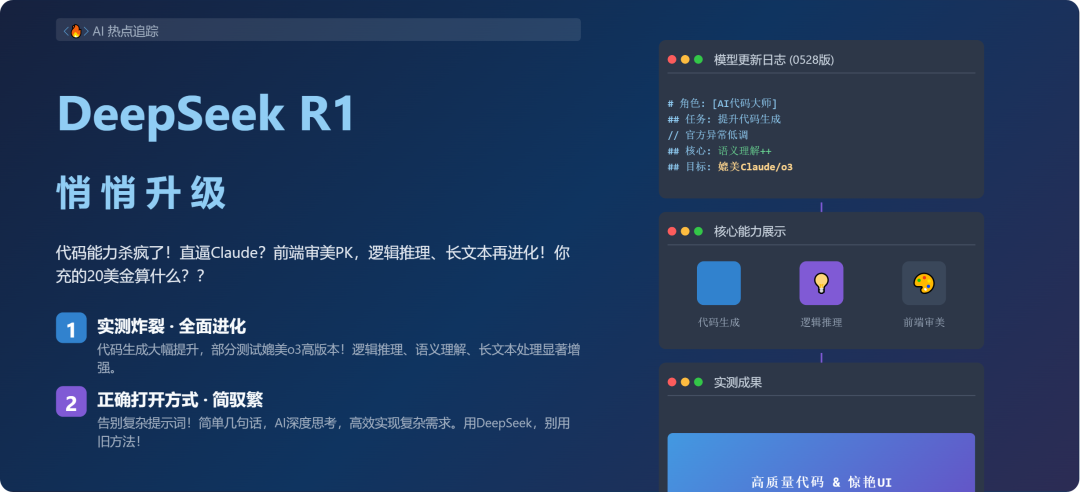Viewport: 1080px width, 492px height.
Task: Click the green dot in the 实测成果 window
Action: click(698, 382)
